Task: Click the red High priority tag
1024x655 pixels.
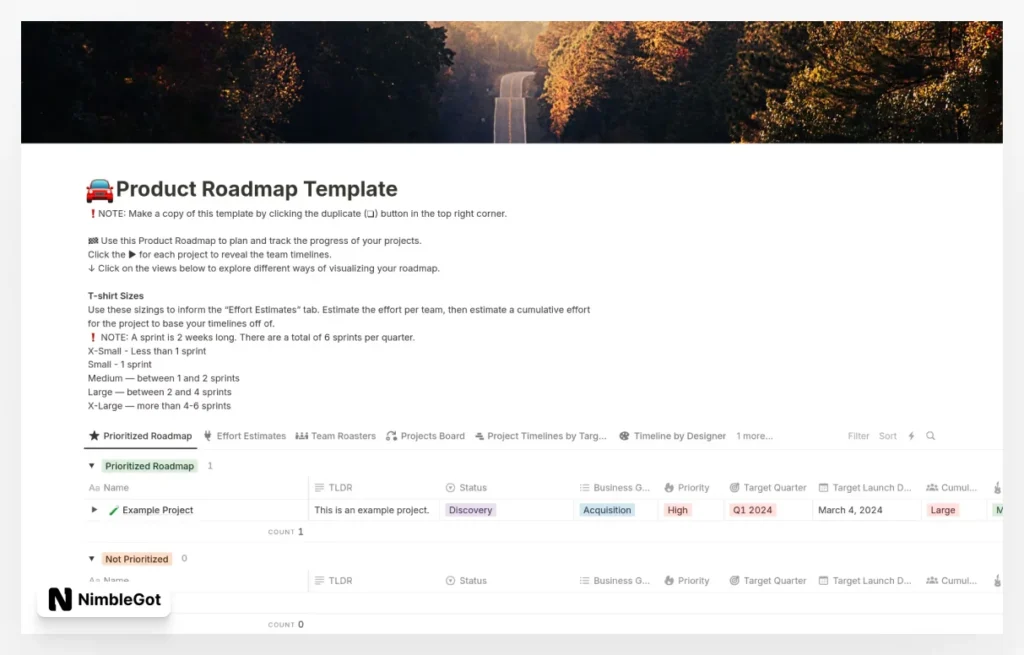Action: 677,510
